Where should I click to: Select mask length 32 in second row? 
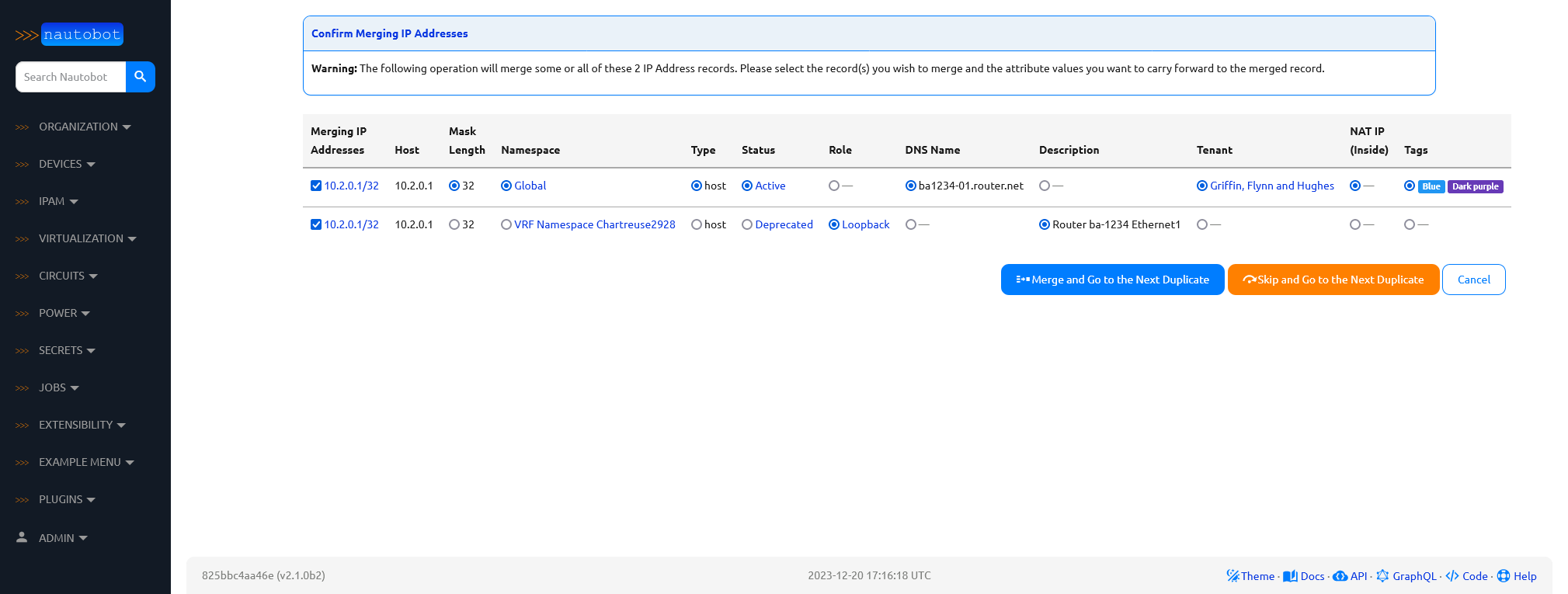(x=454, y=224)
